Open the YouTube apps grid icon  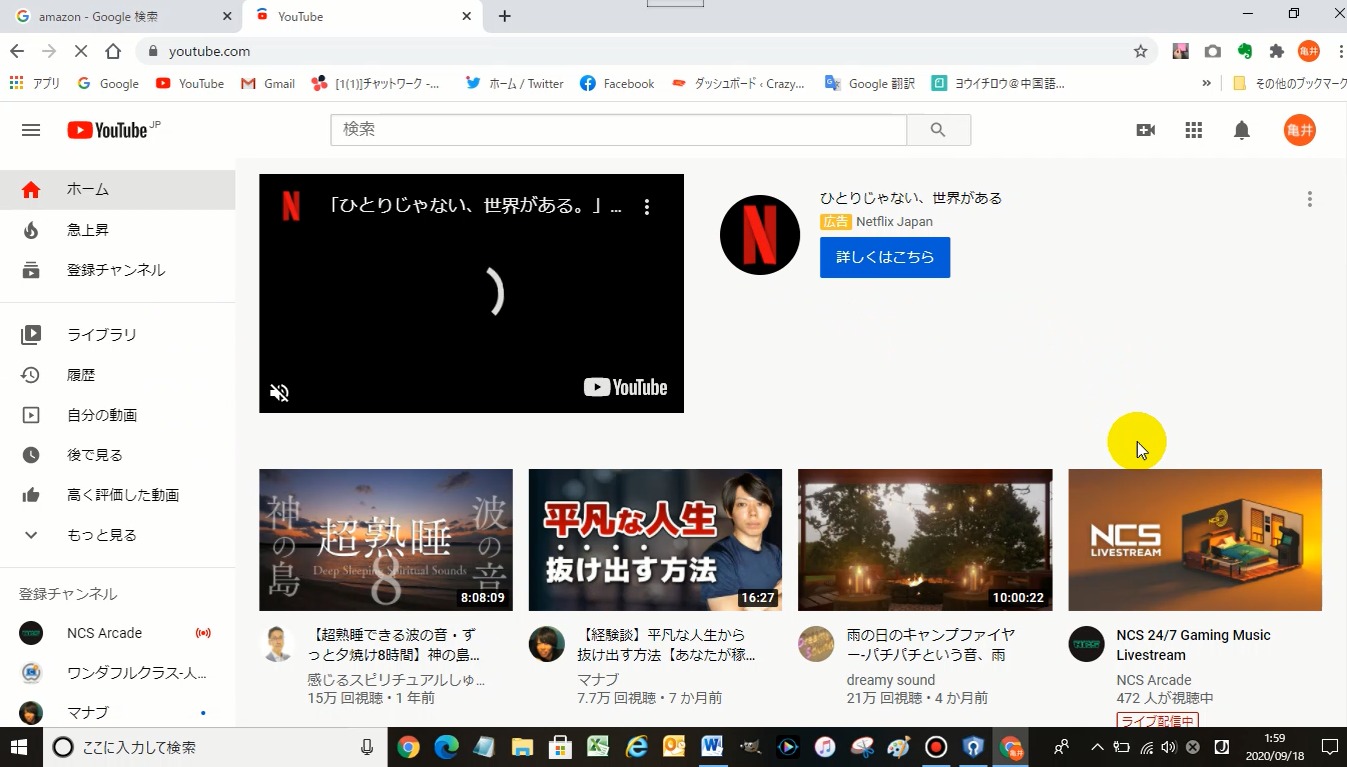pyautogui.click(x=1193, y=130)
